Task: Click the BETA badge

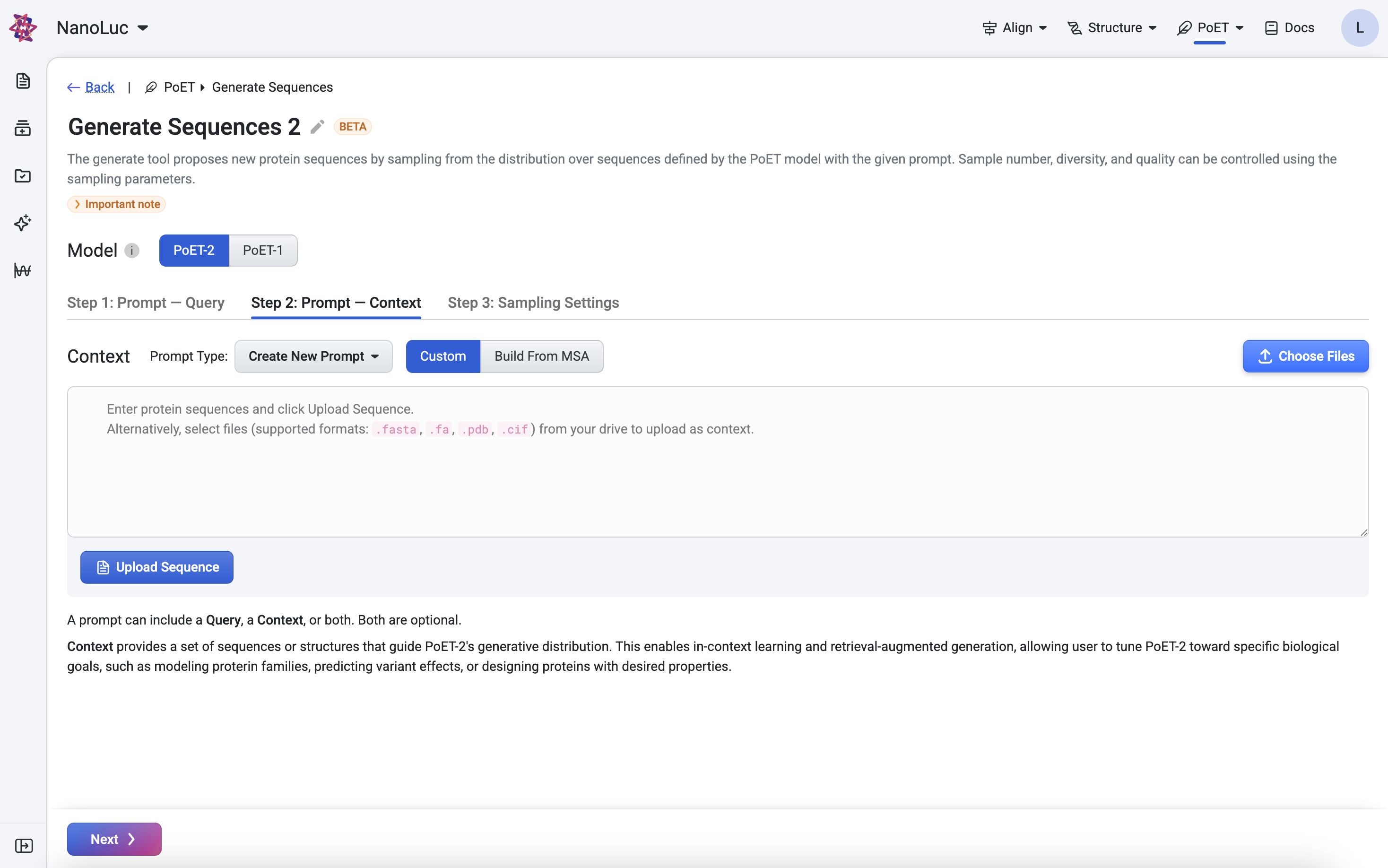Action: point(353,127)
